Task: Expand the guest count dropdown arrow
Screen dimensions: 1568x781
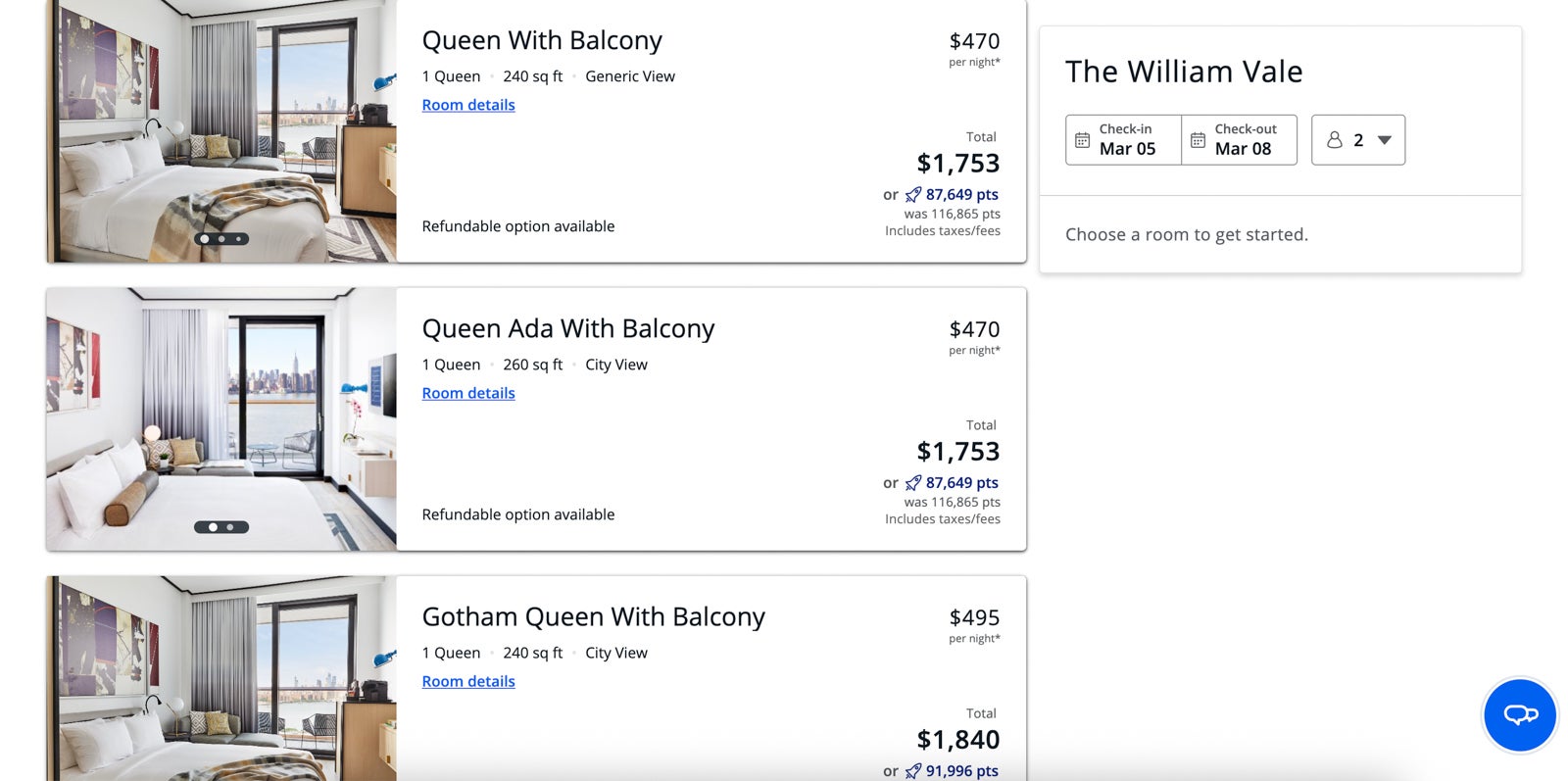Action: click(1384, 140)
